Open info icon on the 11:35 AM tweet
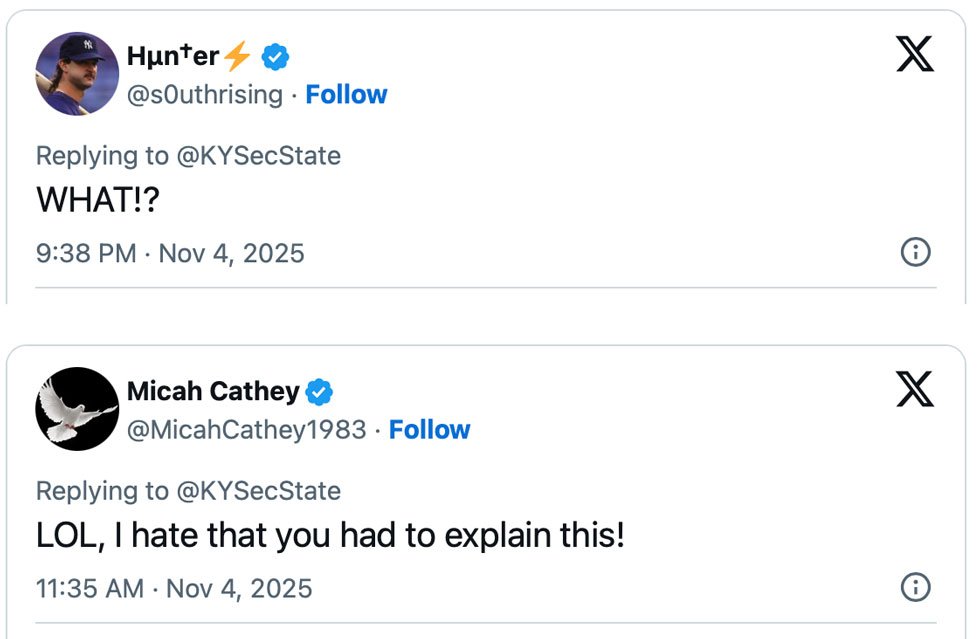Viewport: 980px width, 639px height. coord(915,587)
